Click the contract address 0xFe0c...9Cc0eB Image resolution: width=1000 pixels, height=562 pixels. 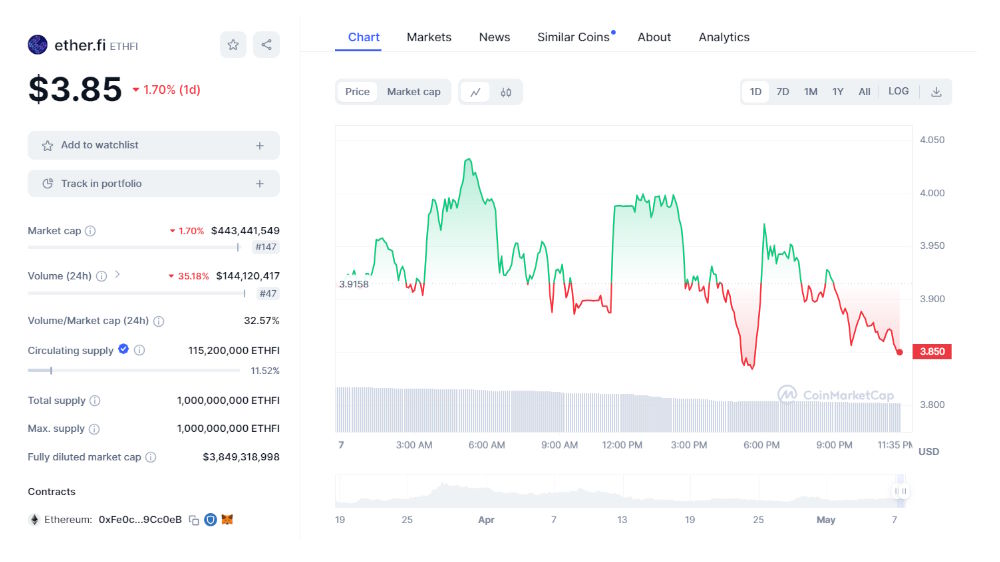[140, 520]
